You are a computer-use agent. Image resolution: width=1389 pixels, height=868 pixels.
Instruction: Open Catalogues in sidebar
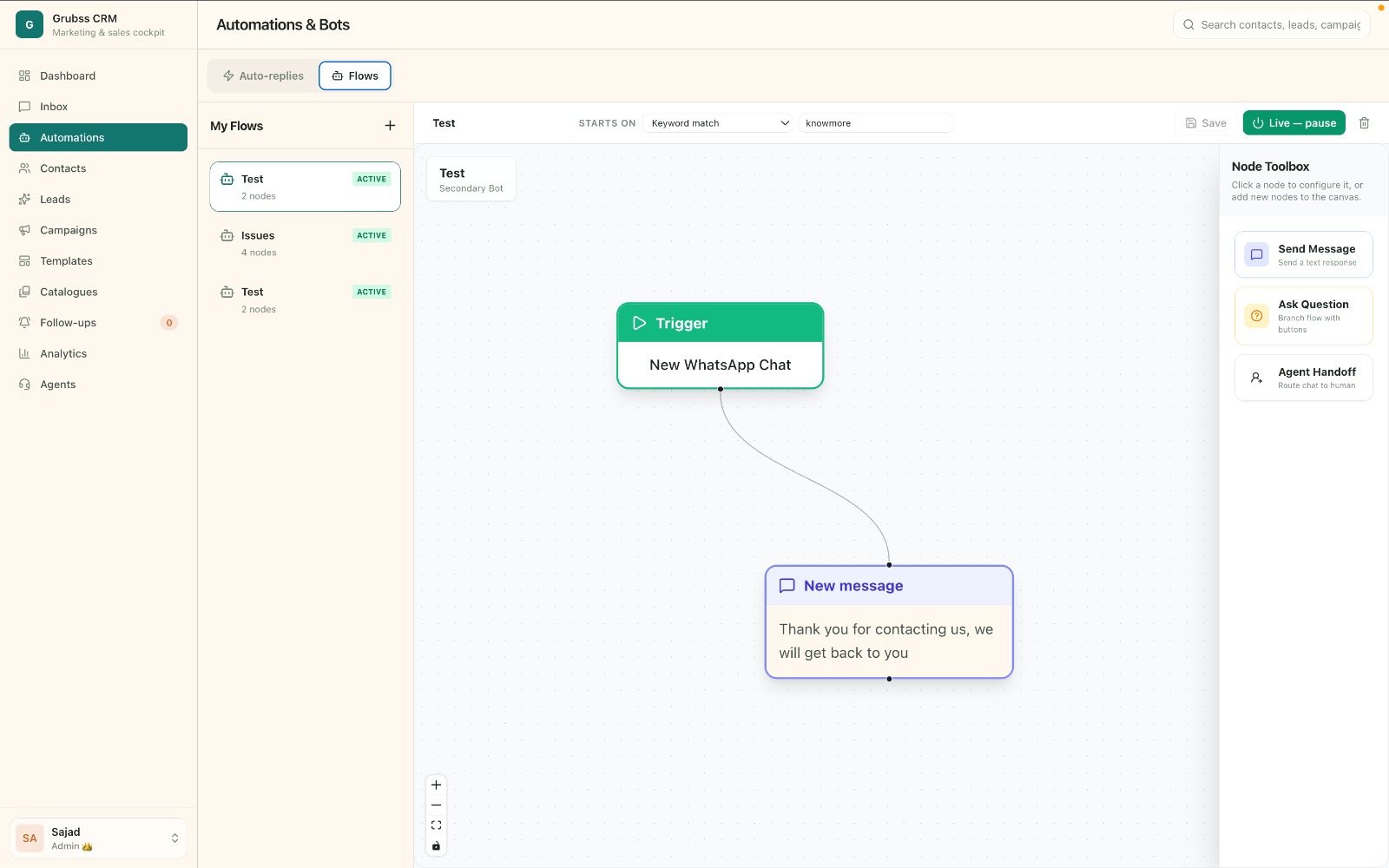[98, 292]
